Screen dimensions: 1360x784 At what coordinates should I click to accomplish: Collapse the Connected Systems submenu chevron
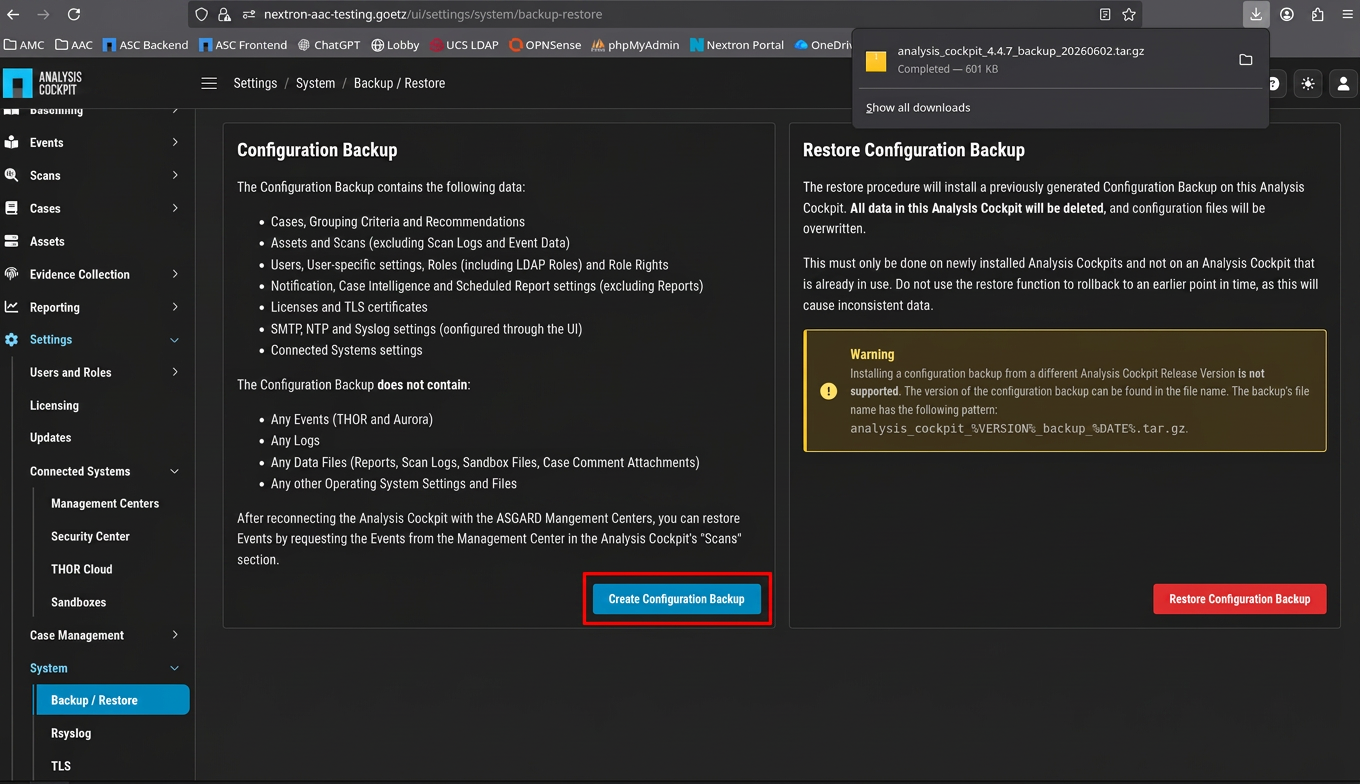coord(175,471)
